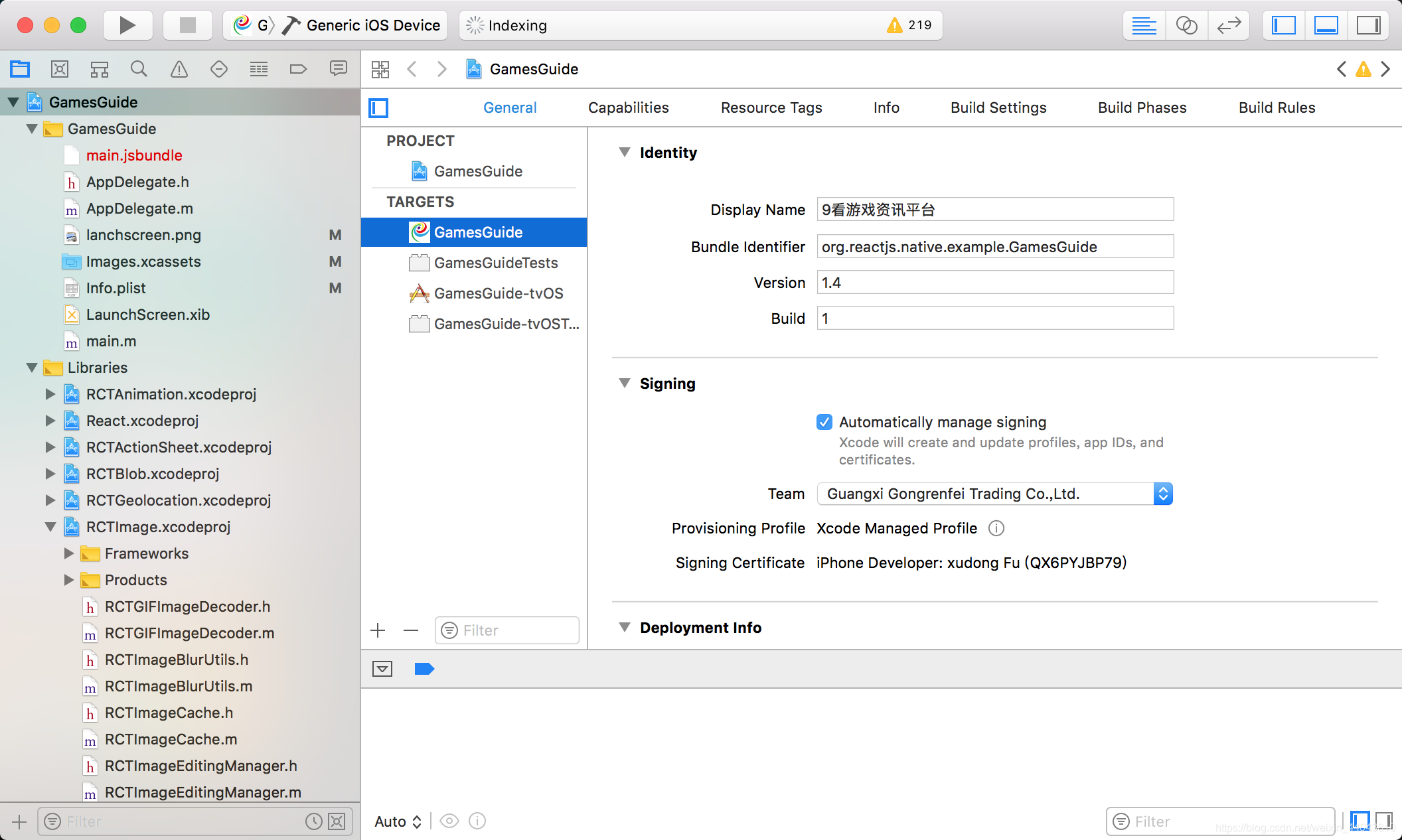Edit the Display Name field

(995, 210)
